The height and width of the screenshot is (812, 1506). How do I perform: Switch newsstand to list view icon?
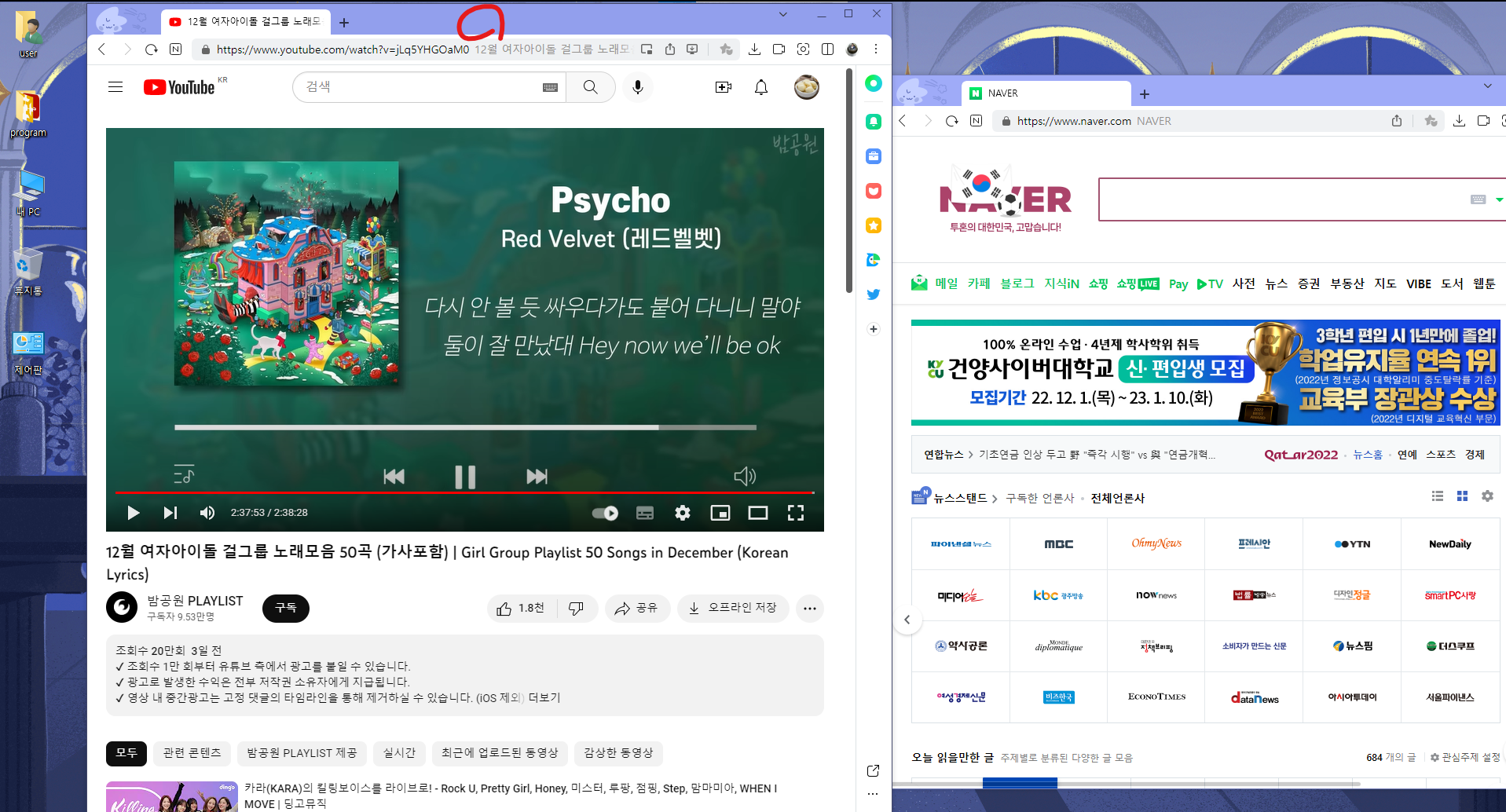coord(1438,496)
